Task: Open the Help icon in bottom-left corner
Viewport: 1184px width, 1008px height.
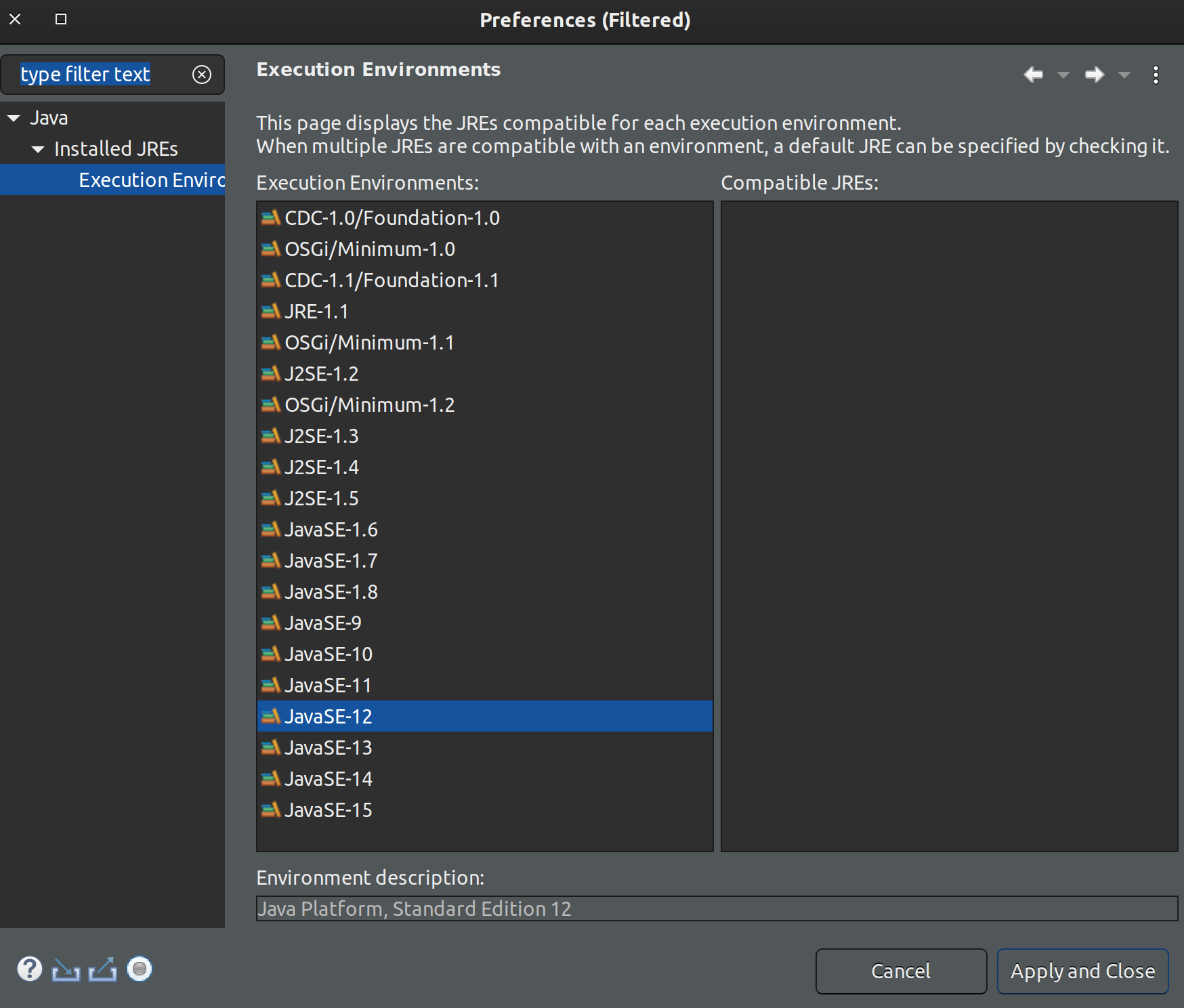Action: coord(30,969)
